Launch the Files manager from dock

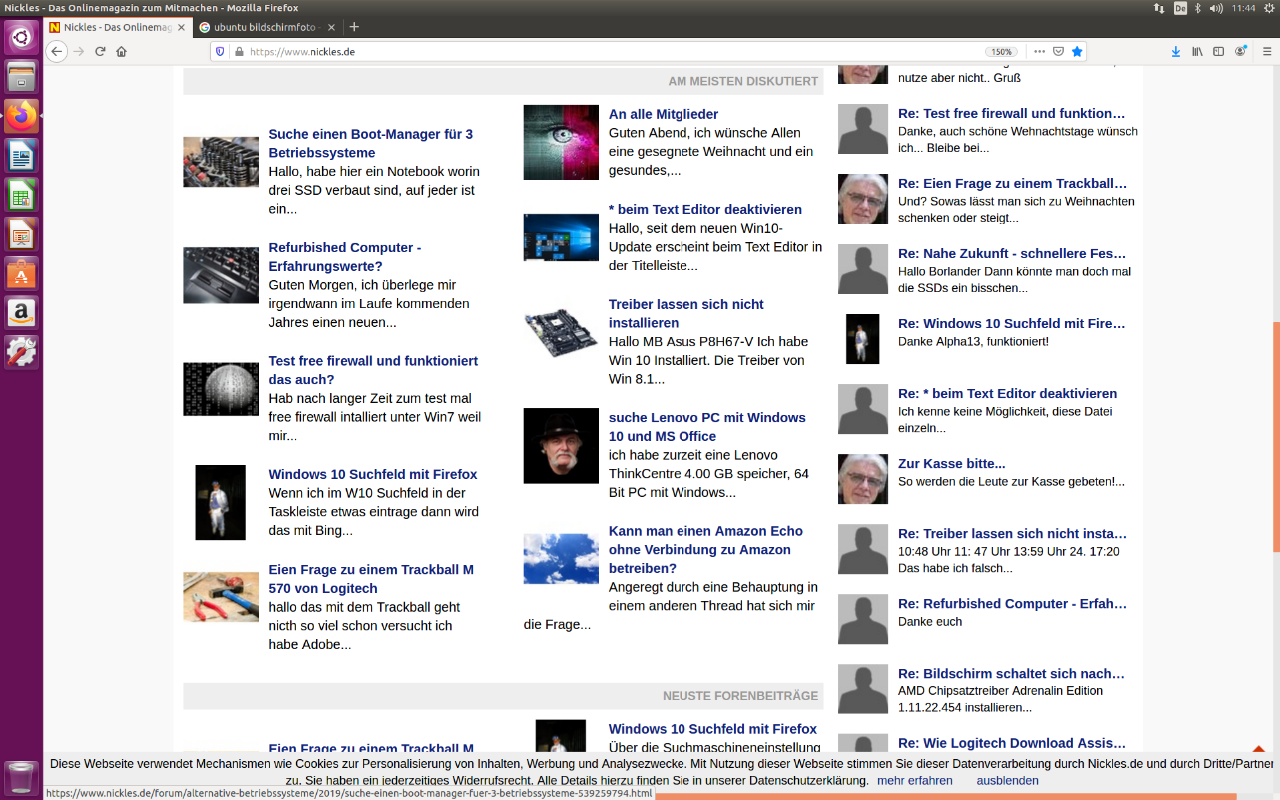tap(21, 77)
